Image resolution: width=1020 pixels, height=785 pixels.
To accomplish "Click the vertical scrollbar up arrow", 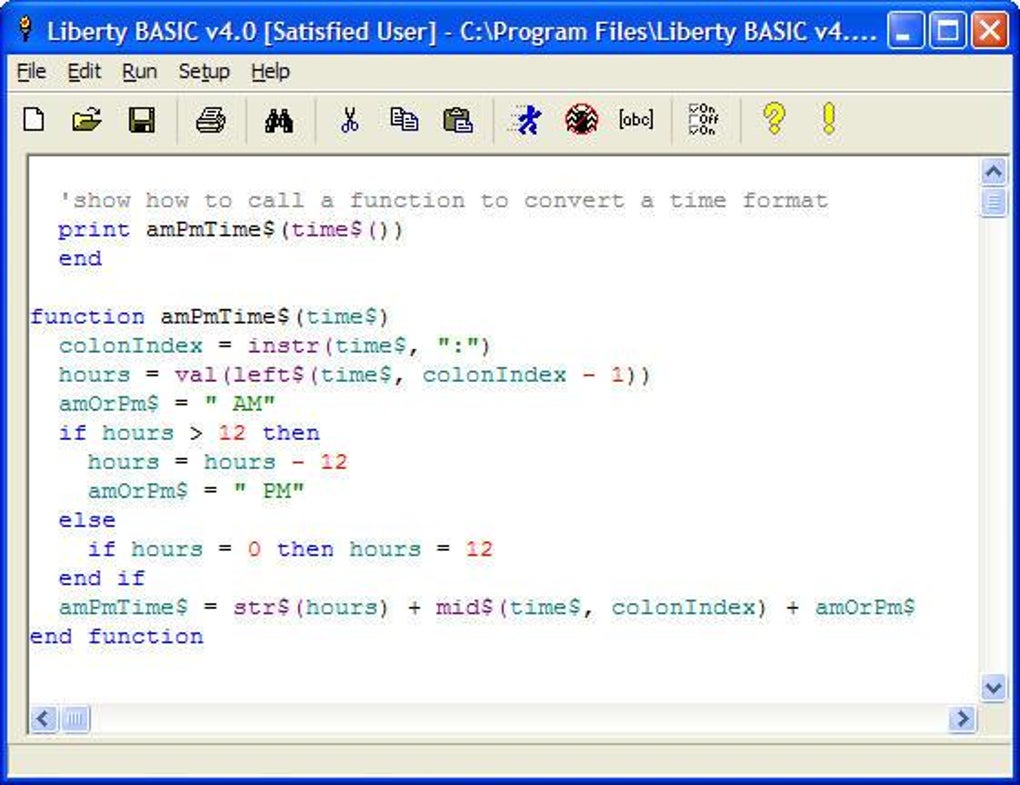I will coord(993,172).
